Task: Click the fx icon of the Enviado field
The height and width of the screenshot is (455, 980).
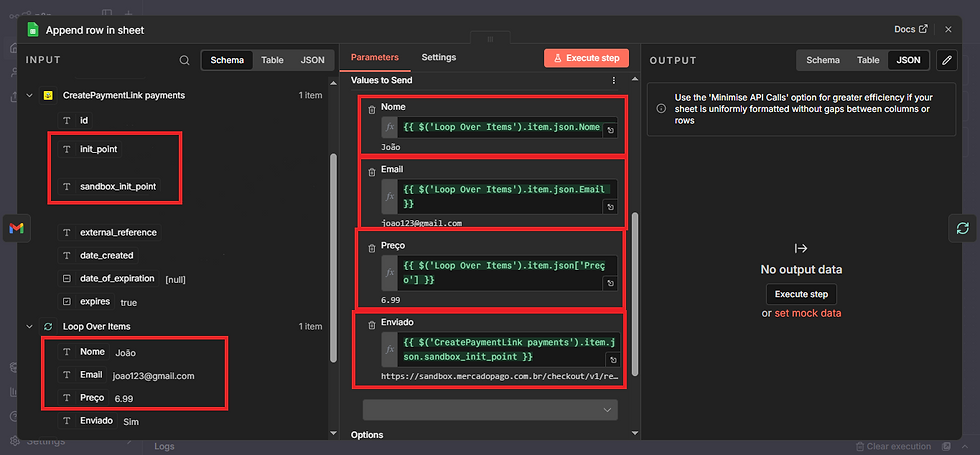Action: tap(390, 349)
